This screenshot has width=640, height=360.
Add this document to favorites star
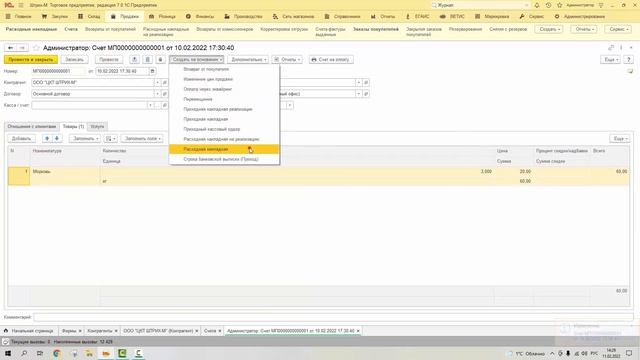36,48
